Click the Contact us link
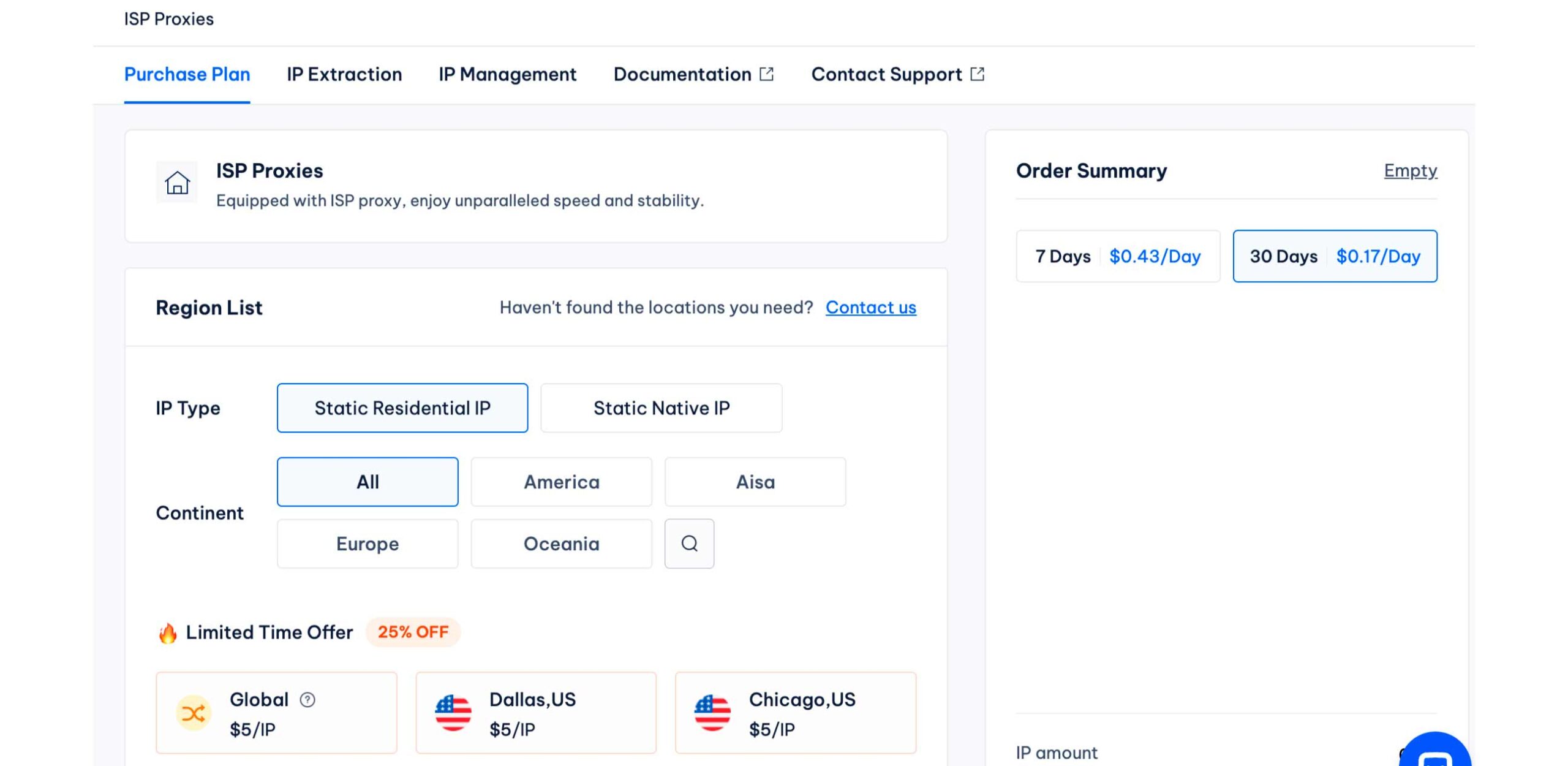Screen dimensions: 1568x766 (870, 307)
